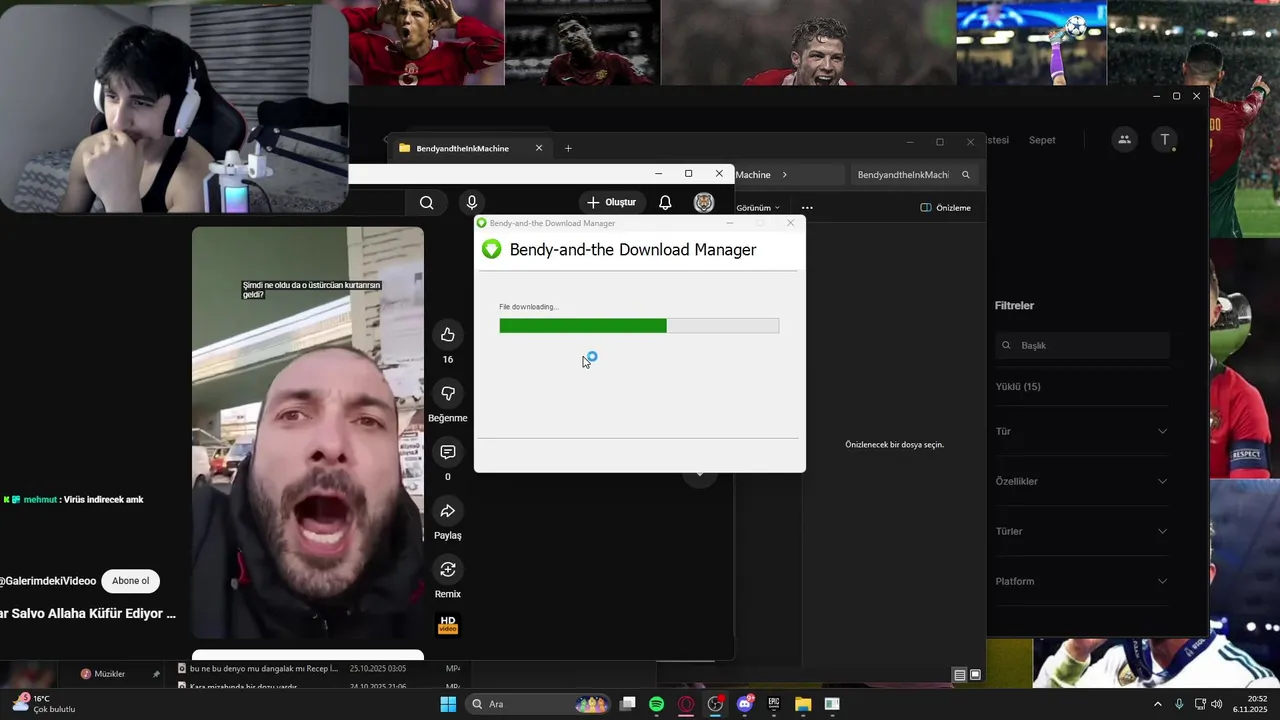
Task: Click the Remix icon on the Short
Action: coord(448,569)
